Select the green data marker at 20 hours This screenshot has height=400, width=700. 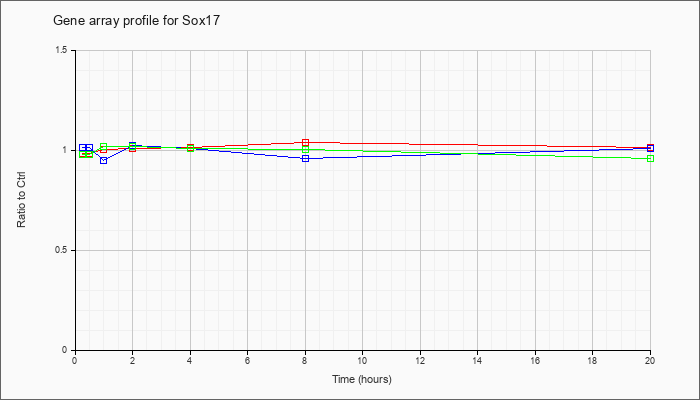coord(650,158)
